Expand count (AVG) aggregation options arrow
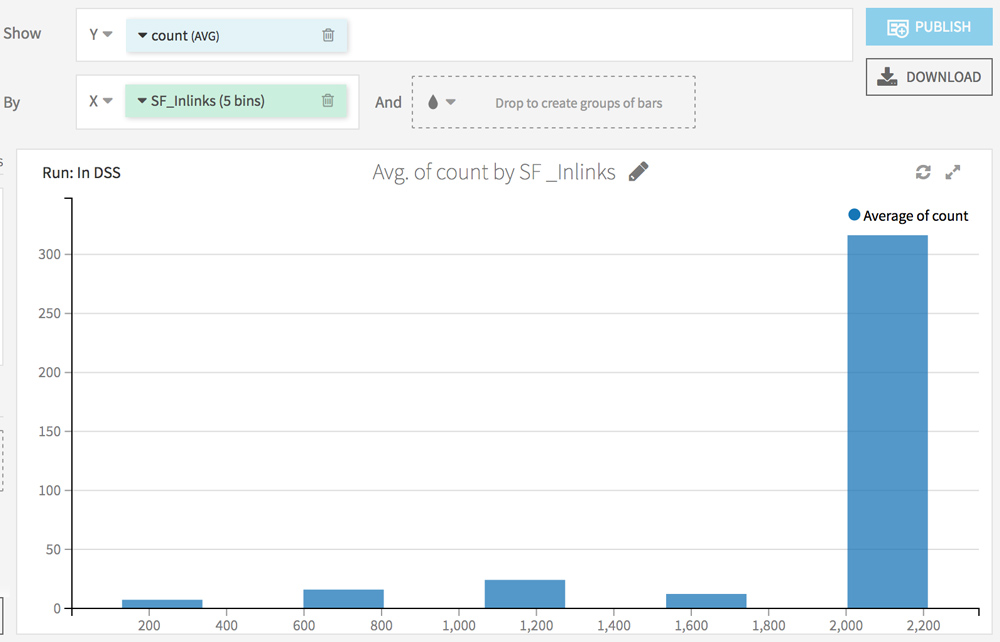Viewport: 1000px width, 642px height. pos(143,36)
